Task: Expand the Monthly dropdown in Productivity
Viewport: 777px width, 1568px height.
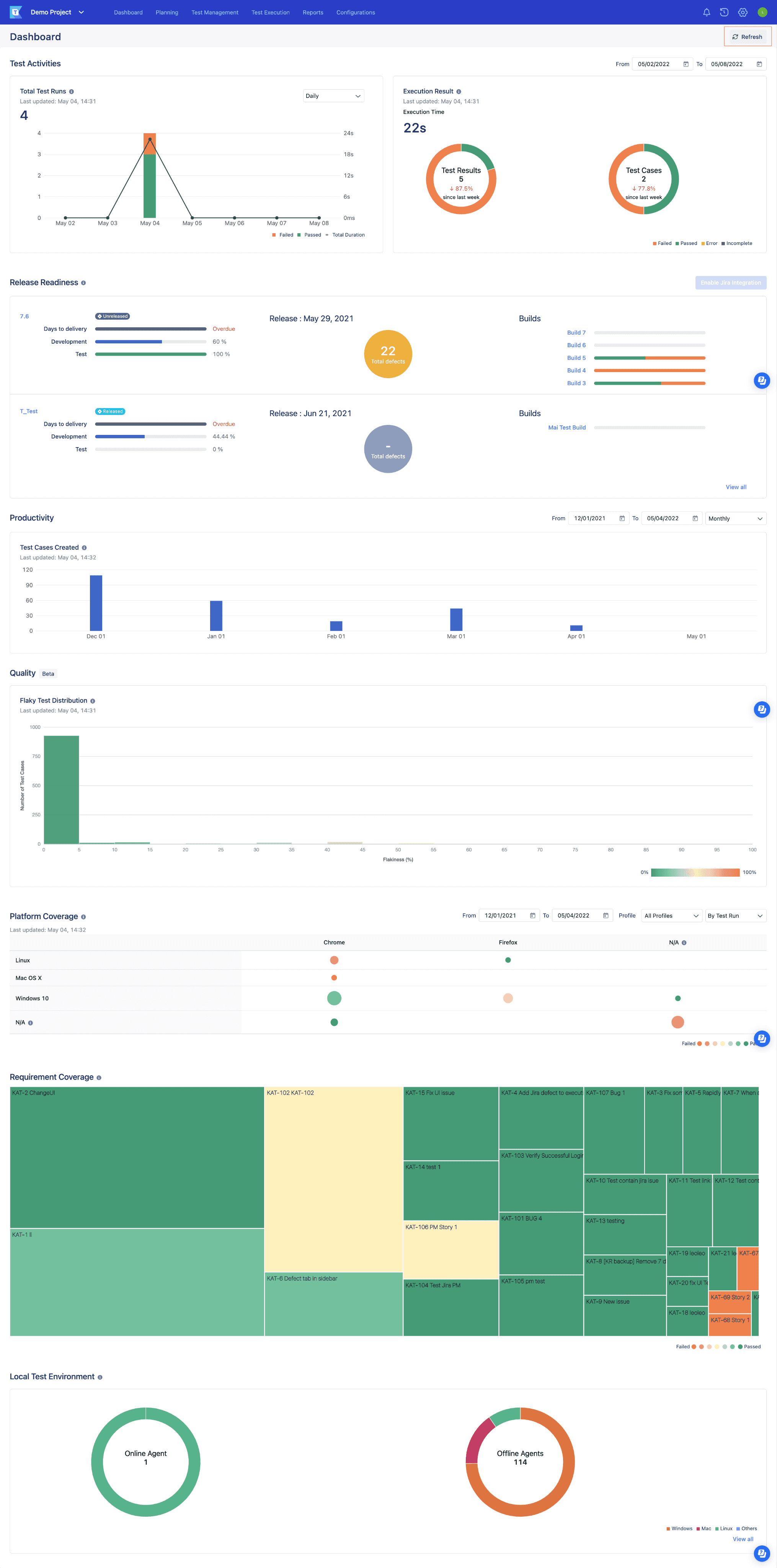Action: (735, 519)
